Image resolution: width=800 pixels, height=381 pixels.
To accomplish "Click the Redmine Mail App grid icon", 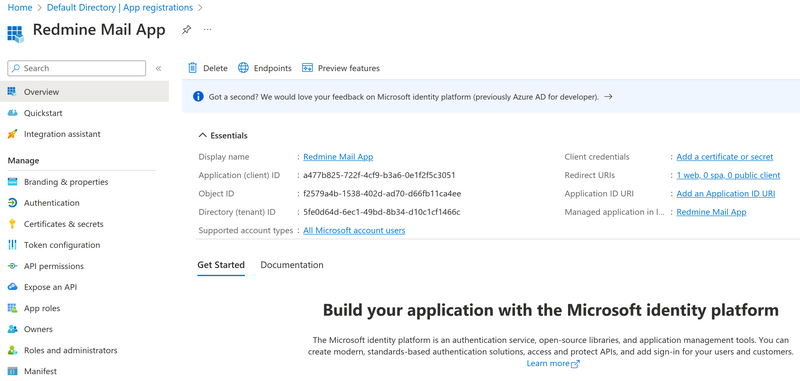I will point(15,34).
